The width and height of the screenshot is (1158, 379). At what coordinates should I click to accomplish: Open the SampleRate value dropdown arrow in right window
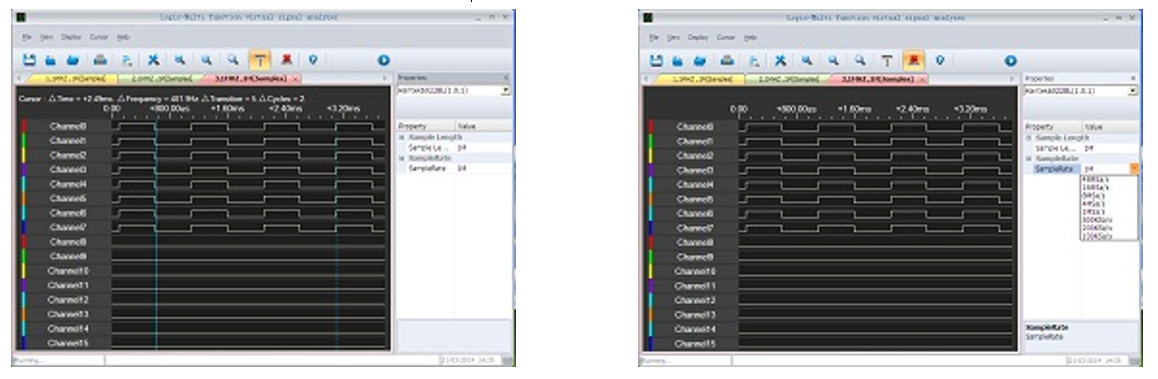pyautogui.click(x=1134, y=168)
